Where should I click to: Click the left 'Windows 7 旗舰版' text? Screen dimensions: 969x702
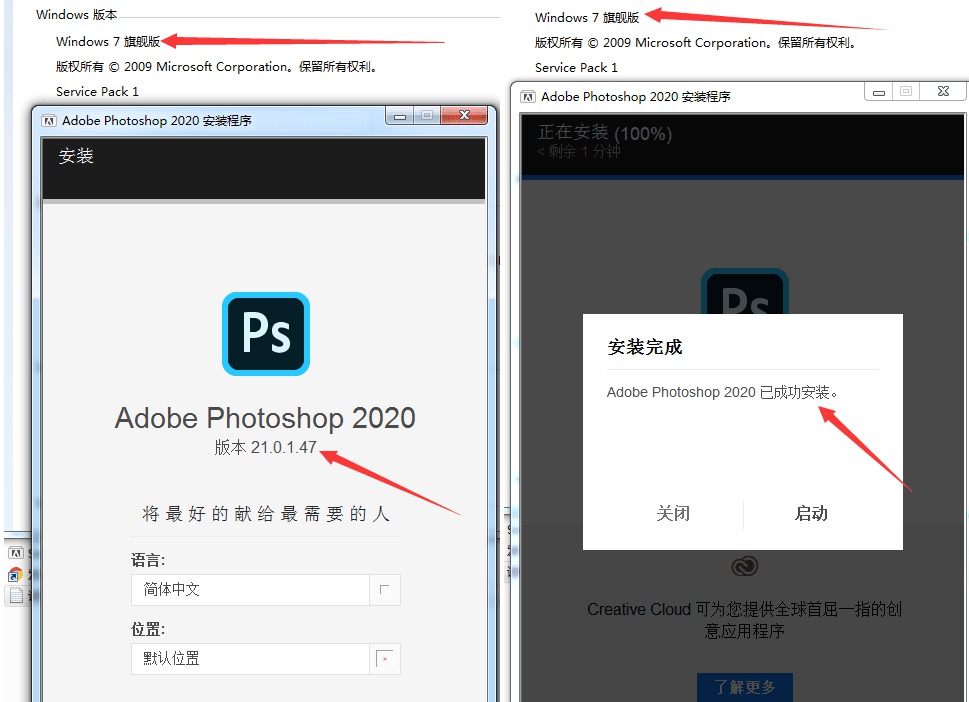point(108,41)
